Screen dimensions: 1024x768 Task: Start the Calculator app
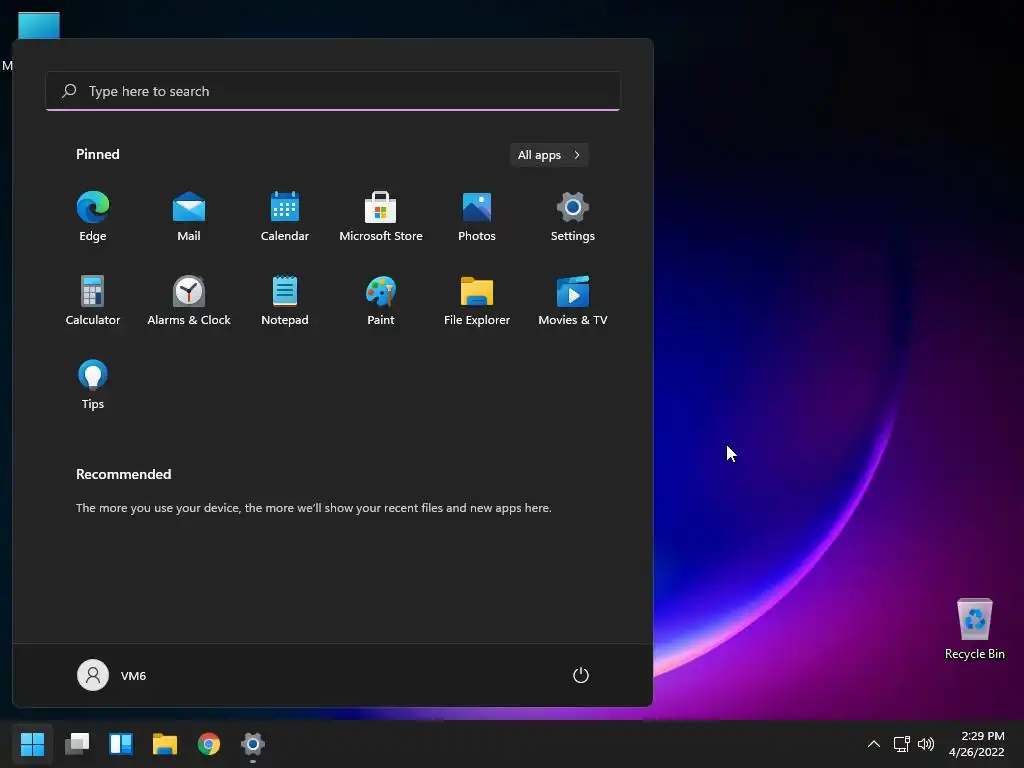(93, 301)
